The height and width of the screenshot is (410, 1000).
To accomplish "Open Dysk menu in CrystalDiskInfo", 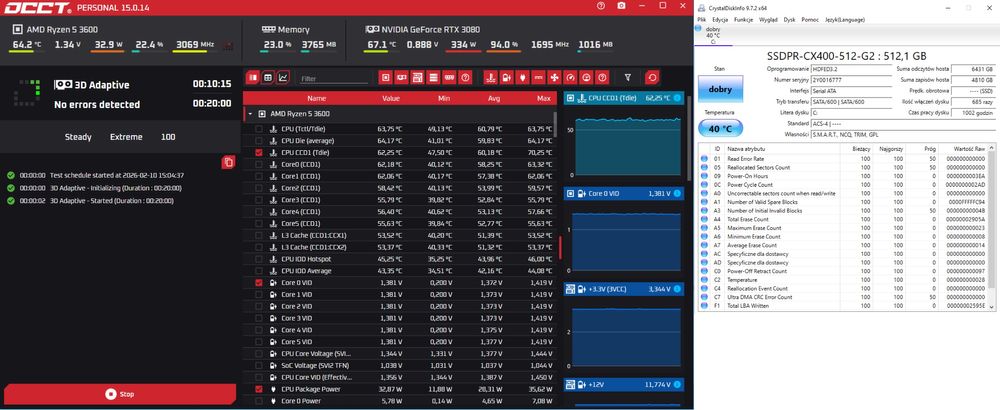I will click(790, 20).
